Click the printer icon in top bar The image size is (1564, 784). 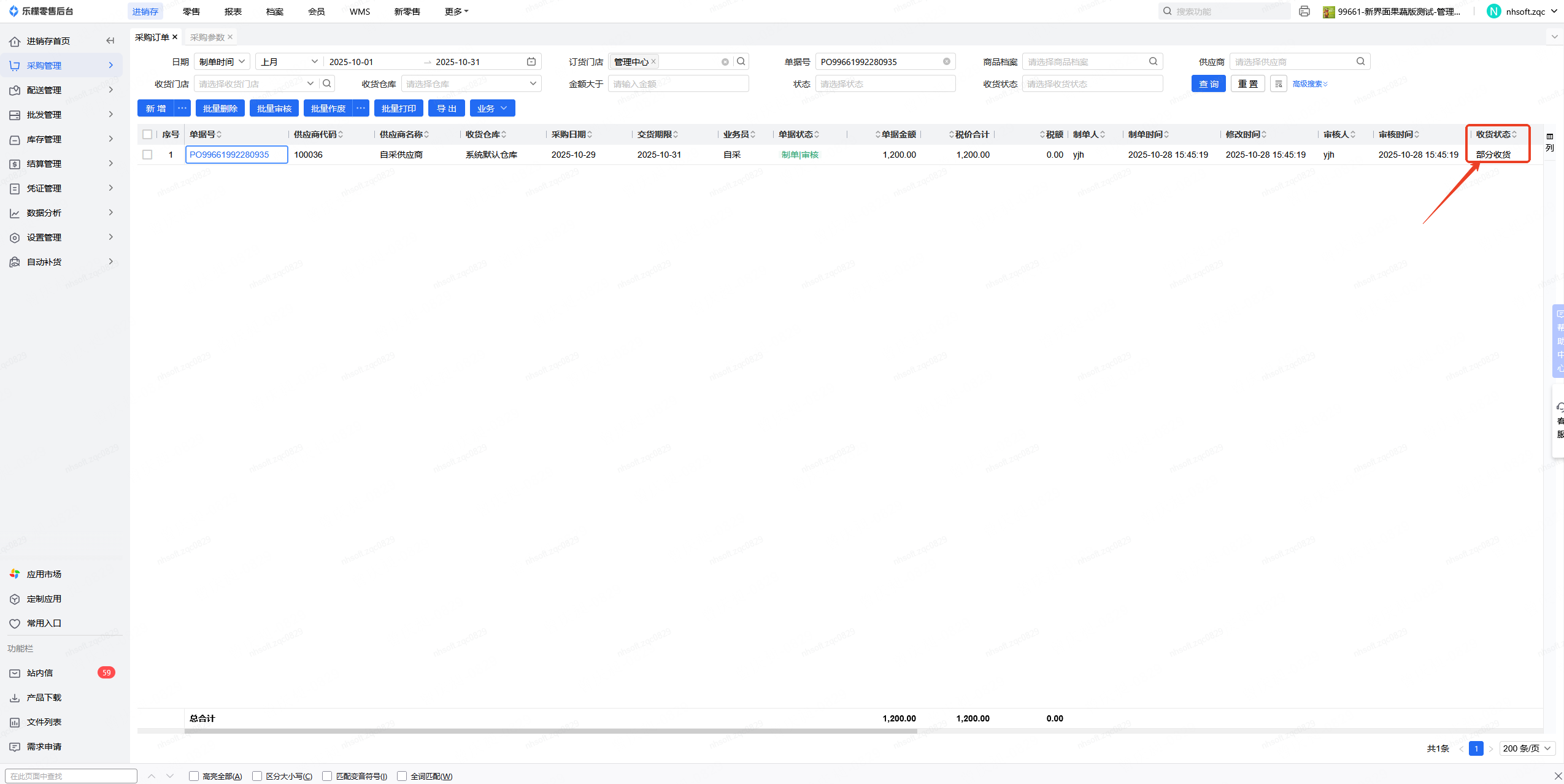tap(1304, 12)
